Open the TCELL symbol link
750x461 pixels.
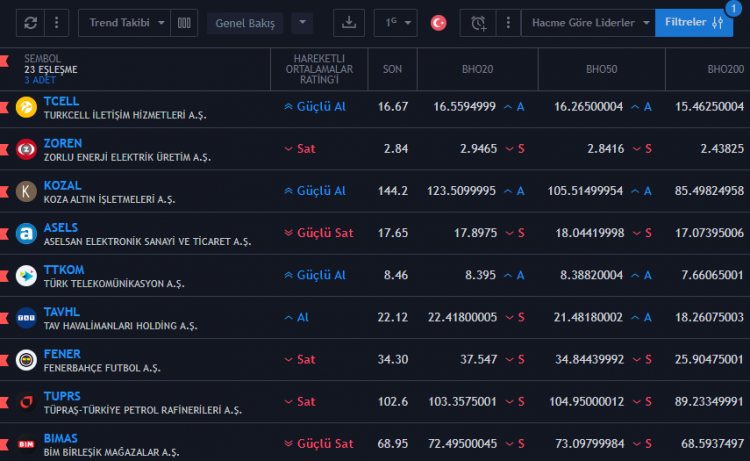61,101
